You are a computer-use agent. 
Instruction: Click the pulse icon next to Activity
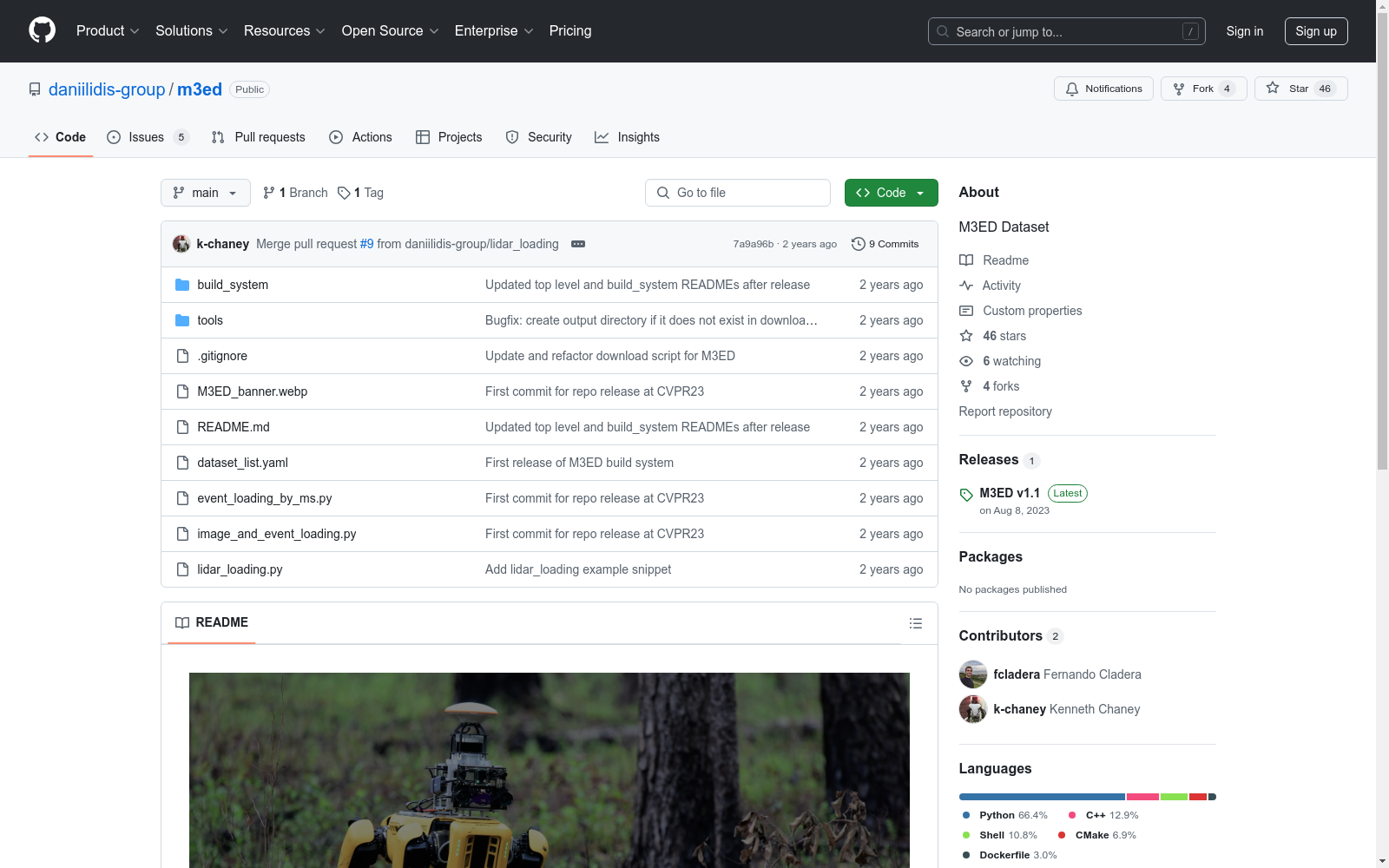coord(966,286)
